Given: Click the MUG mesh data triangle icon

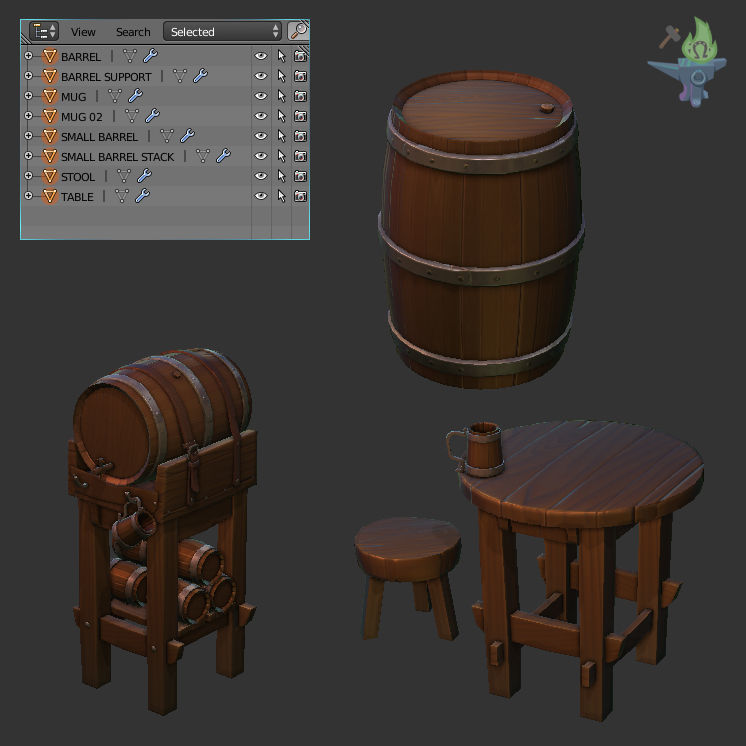Looking at the screenshot, I should (x=115, y=96).
